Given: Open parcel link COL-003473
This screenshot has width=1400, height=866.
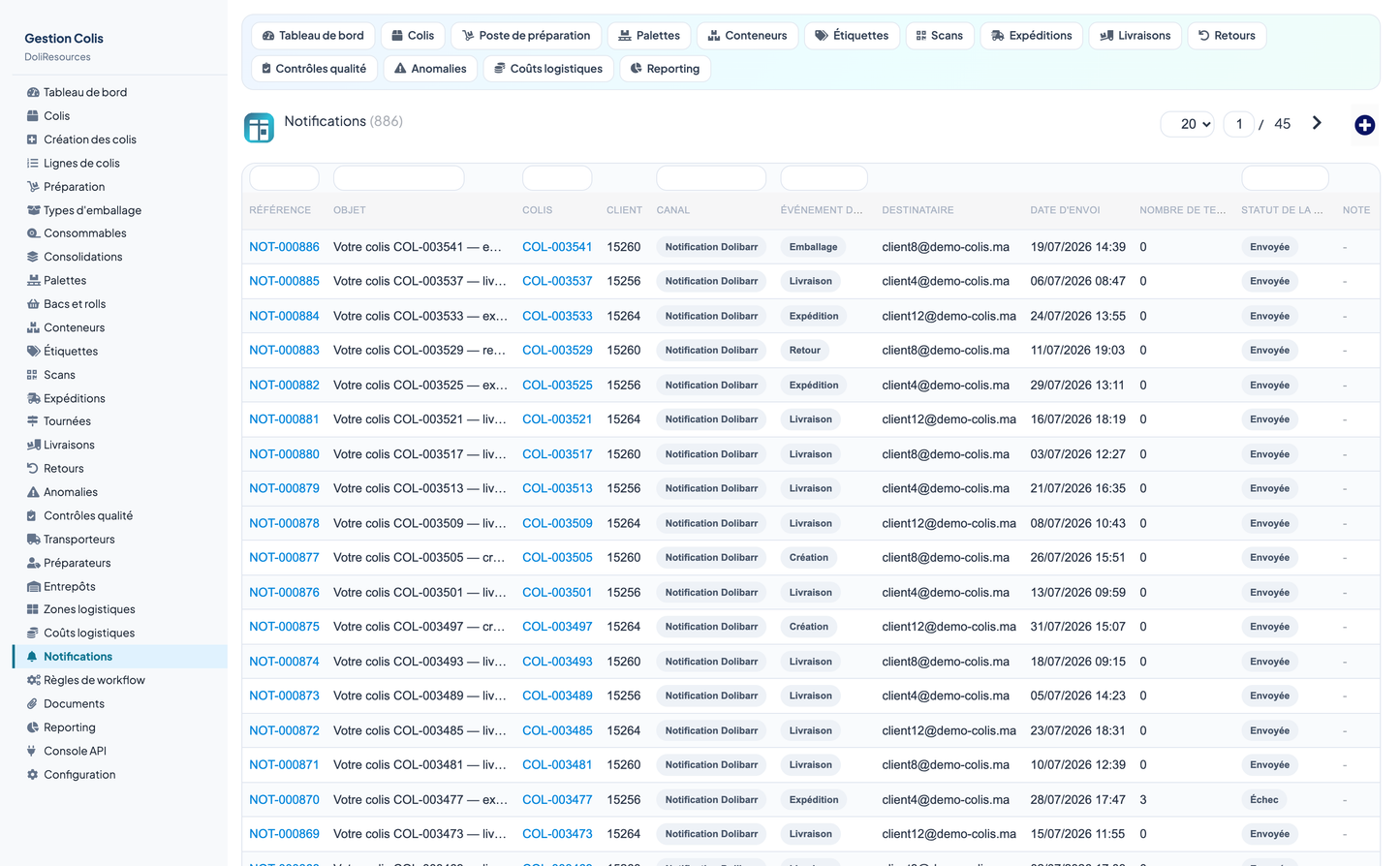Looking at the screenshot, I should (557, 834).
